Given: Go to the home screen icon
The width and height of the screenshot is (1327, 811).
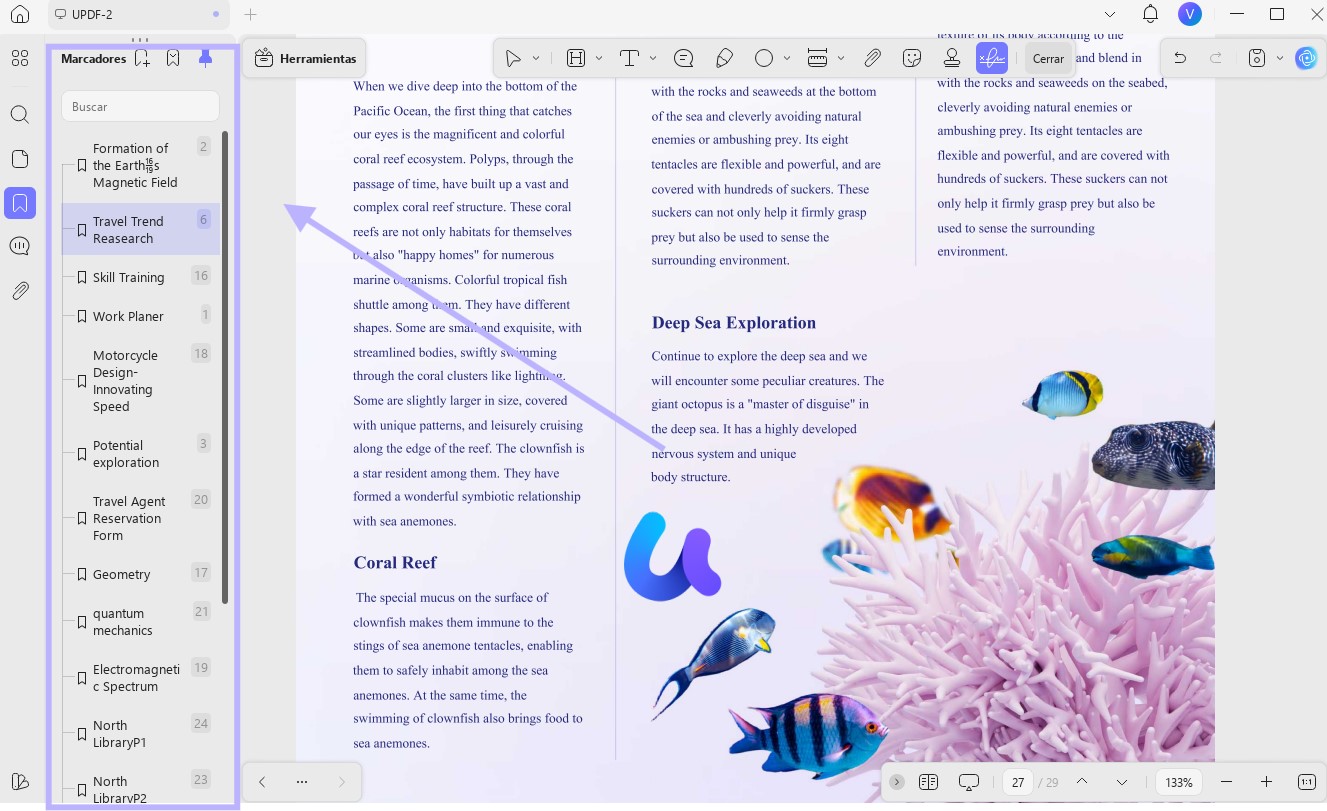Looking at the screenshot, I should (x=20, y=15).
